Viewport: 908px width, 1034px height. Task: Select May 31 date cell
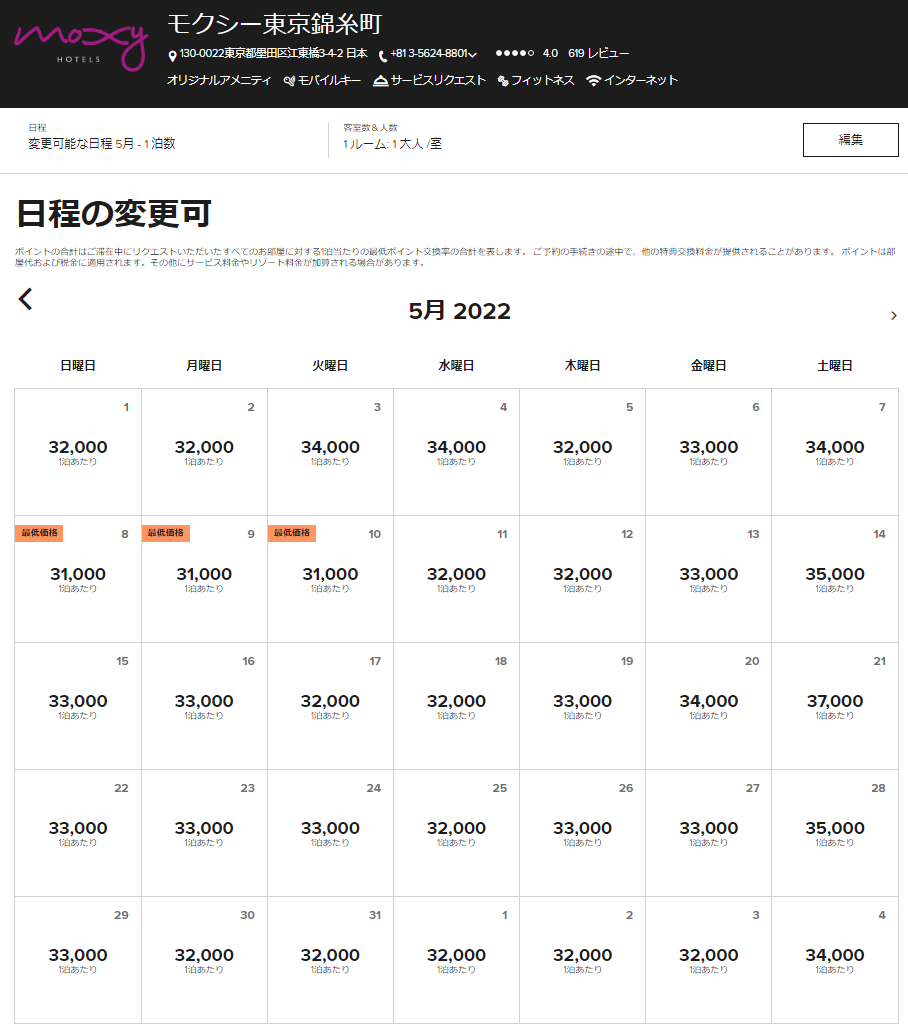pyautogui.click(x=330, y=960)
